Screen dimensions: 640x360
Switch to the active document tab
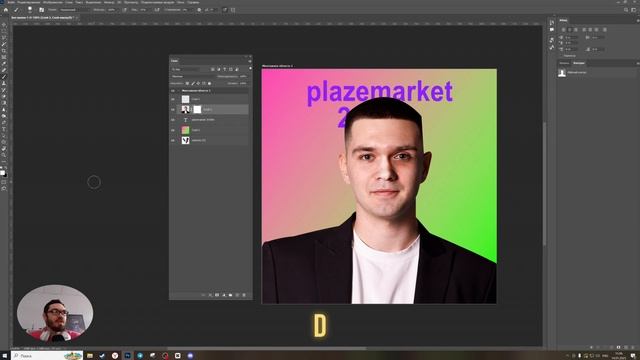[x=42, y=18]
